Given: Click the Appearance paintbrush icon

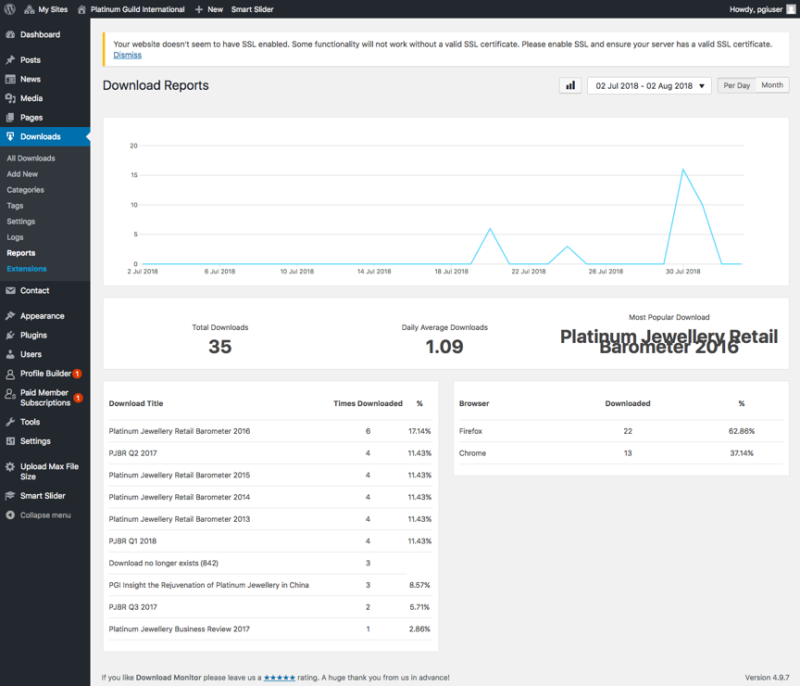Looking at the screenshot, I should (10, 314).
